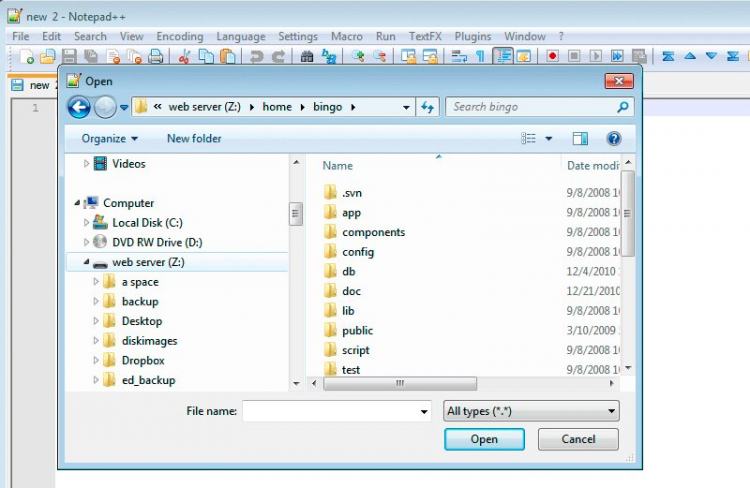Click the Start Recording macro red dot icon
The height and width of the screenshot is (488, 750).
coord(552,56)
